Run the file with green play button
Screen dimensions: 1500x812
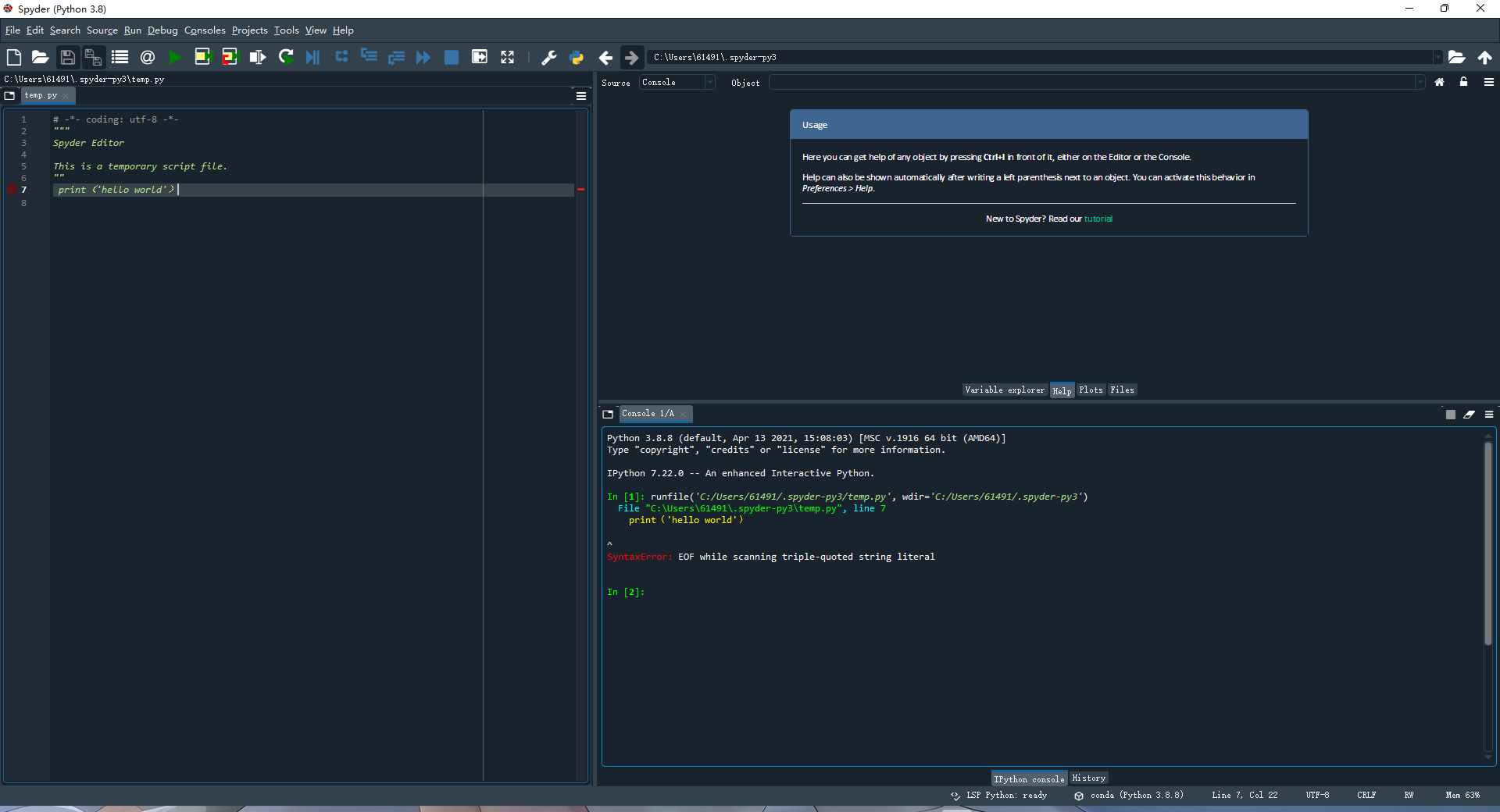175,57
